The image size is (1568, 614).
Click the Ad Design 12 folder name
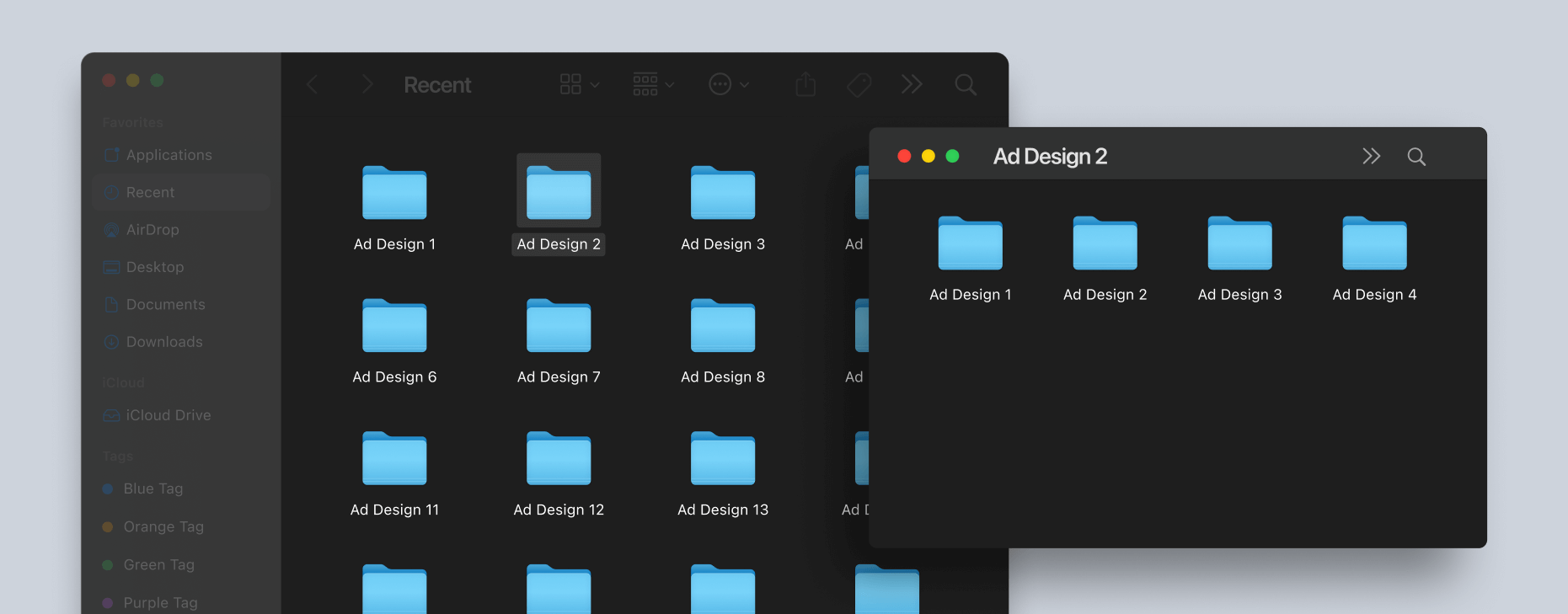559,510
